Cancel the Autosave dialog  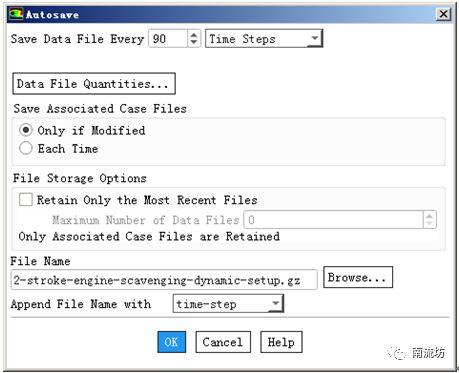click(223, 342)
